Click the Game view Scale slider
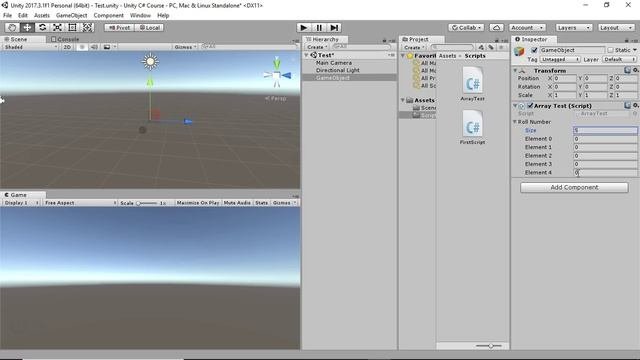 coord(147,203)
